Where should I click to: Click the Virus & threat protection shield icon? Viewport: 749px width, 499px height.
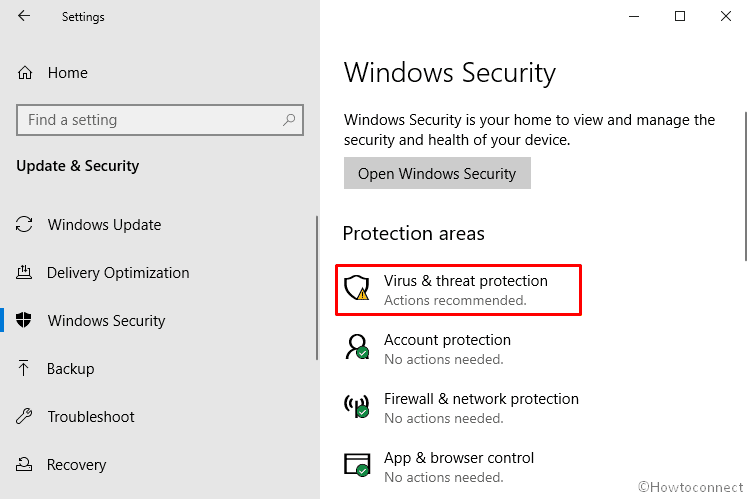(x=357, y=289)
